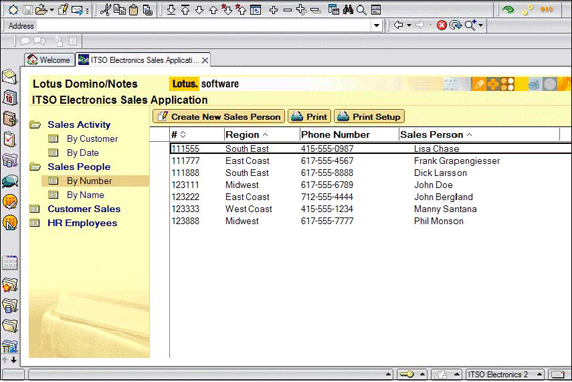Select the row for Frank Grapengiesser
This screenshot has height=382, width=572.
(x=371, y=161)
